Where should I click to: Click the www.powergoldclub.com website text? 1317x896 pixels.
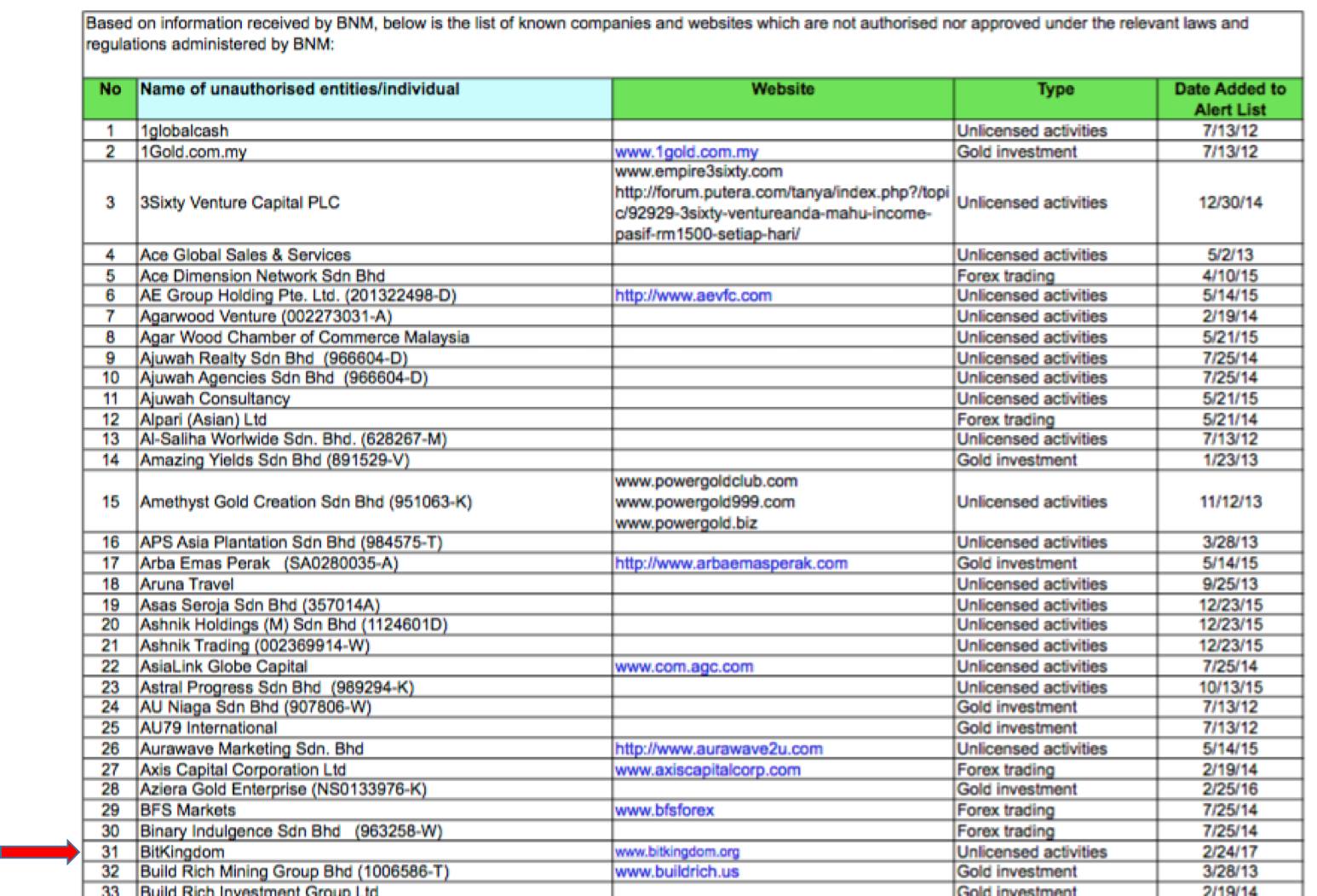706,481
